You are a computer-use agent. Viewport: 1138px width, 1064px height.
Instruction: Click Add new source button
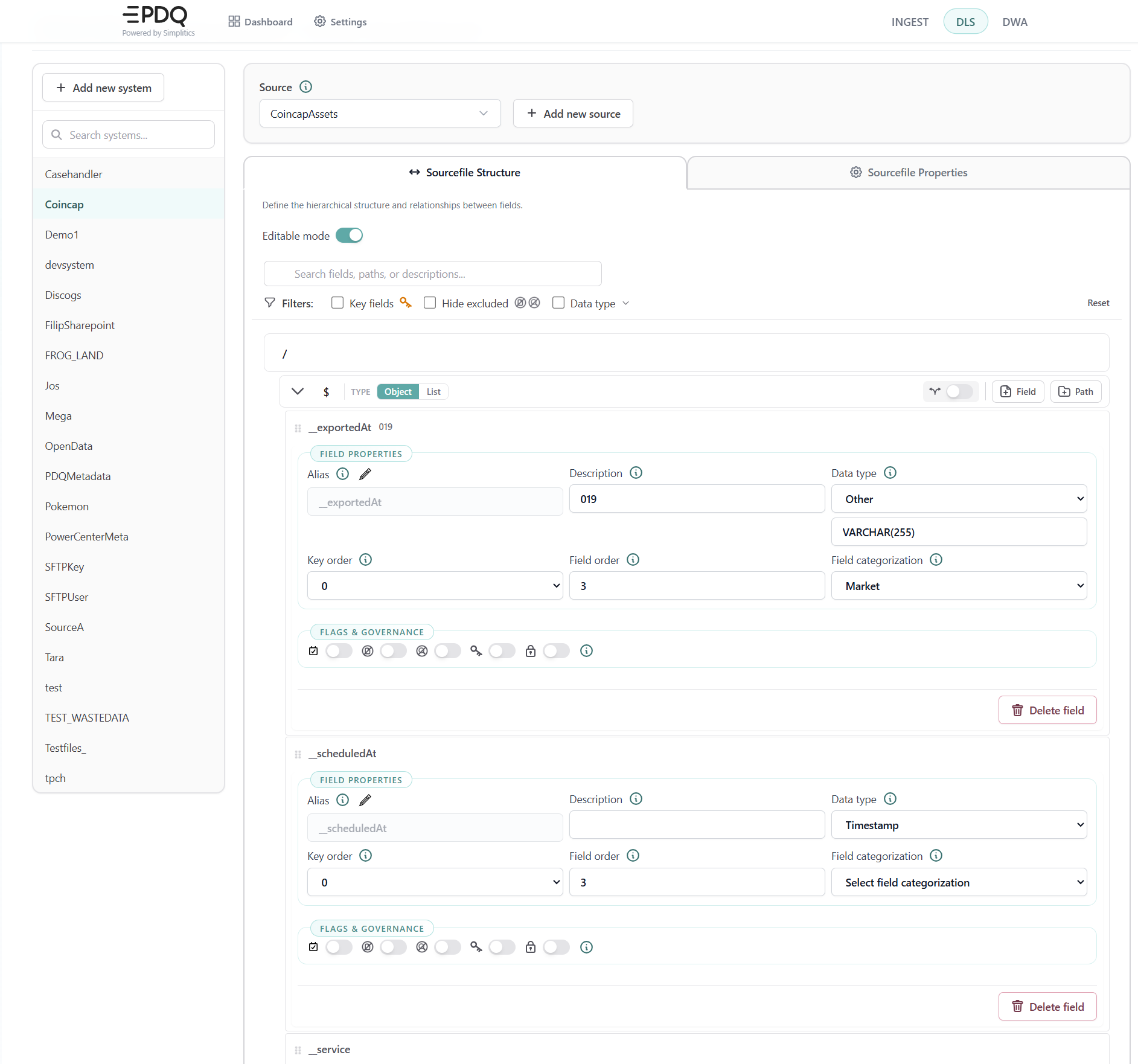573,114
